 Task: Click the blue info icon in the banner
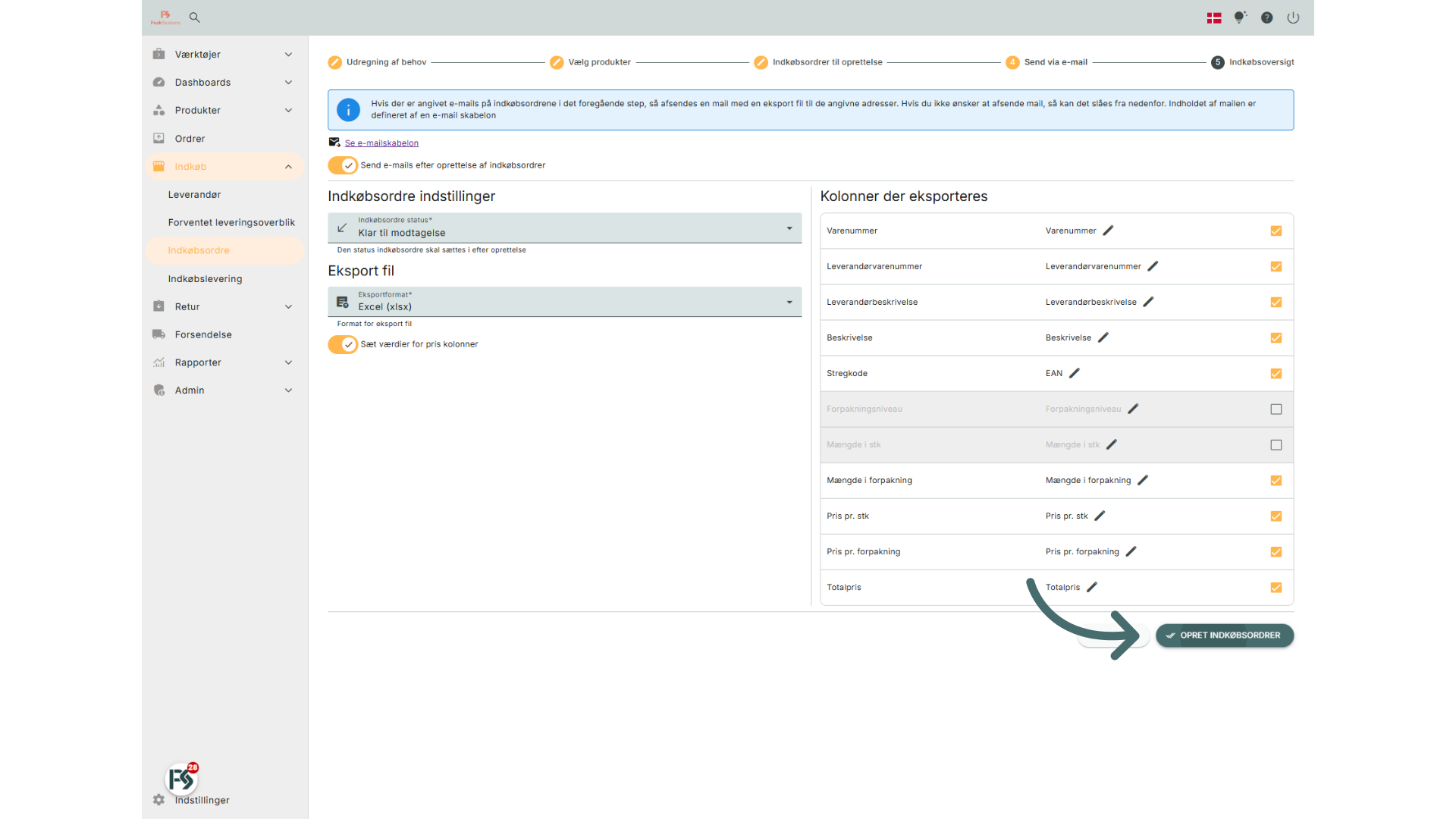coord(348,110)
